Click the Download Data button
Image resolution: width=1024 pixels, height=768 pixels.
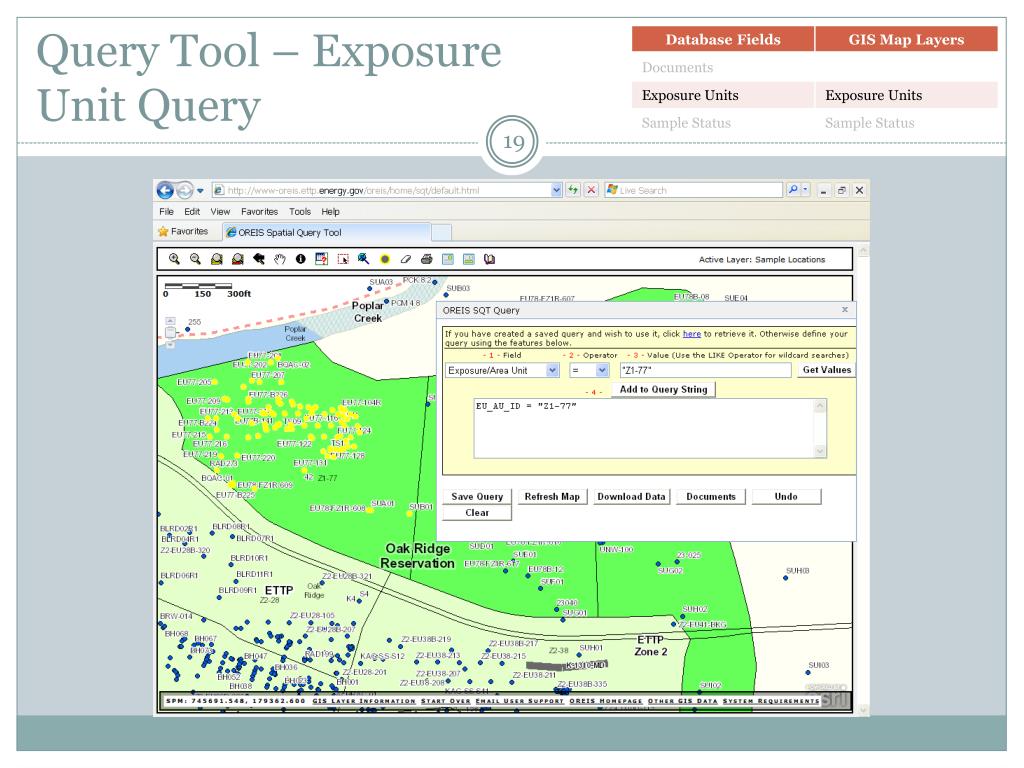632,496
